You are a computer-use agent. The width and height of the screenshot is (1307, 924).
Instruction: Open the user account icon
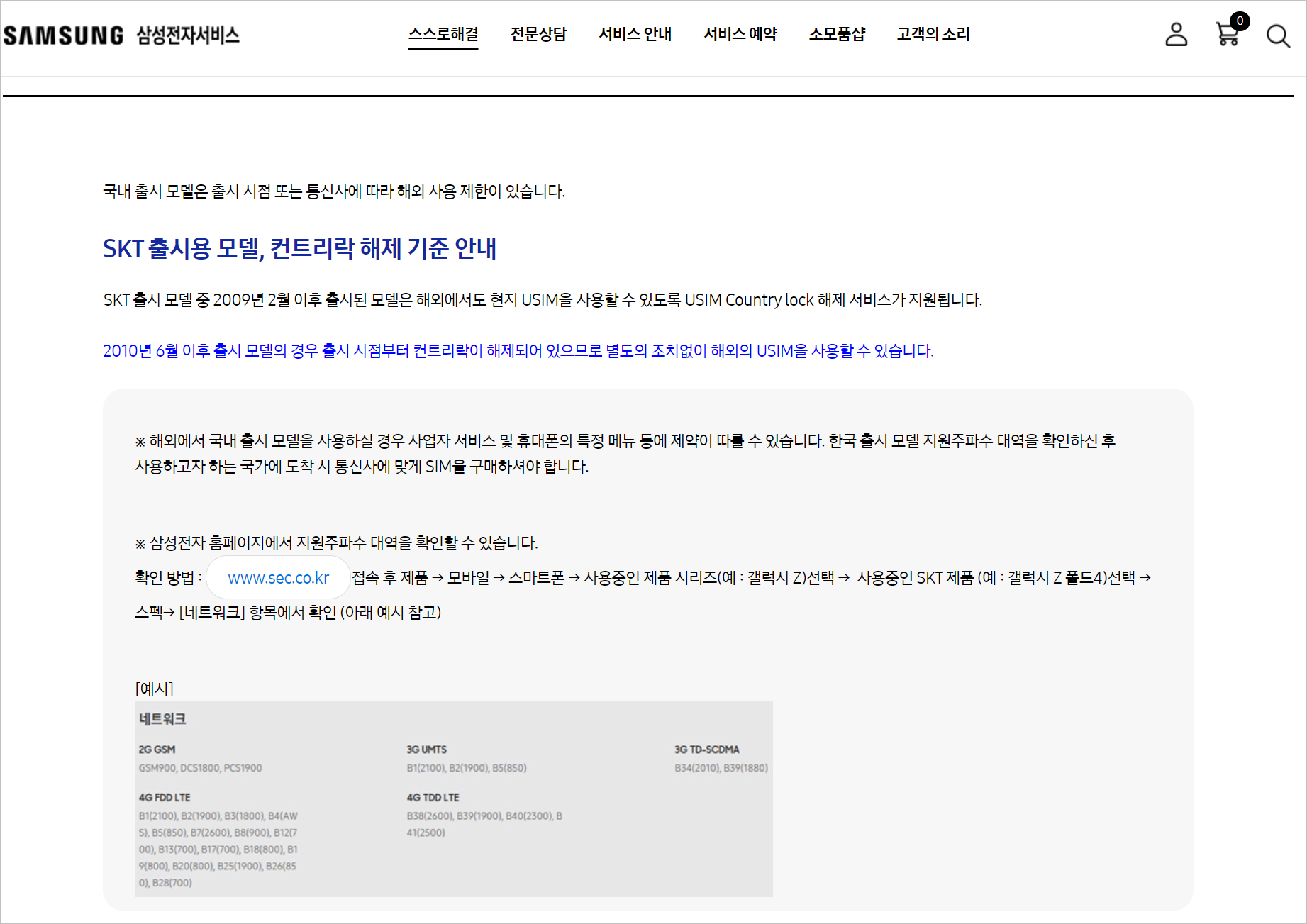(x=1176, y=34)
